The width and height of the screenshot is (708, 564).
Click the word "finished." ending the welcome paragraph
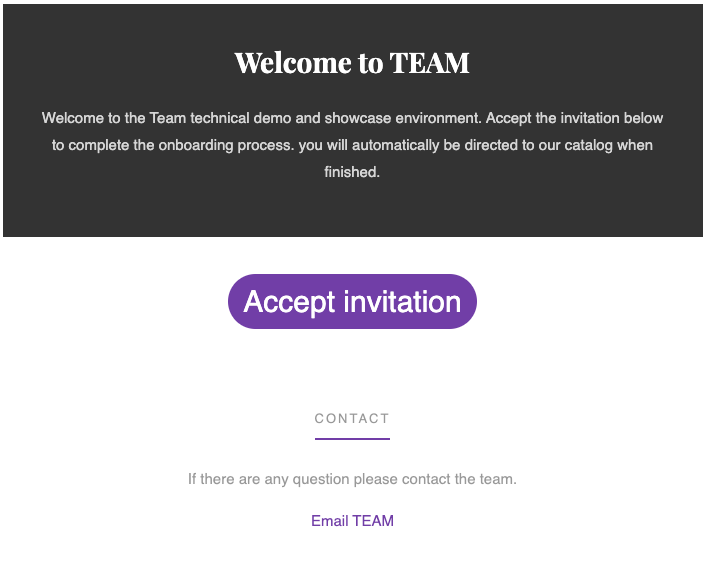352,172
